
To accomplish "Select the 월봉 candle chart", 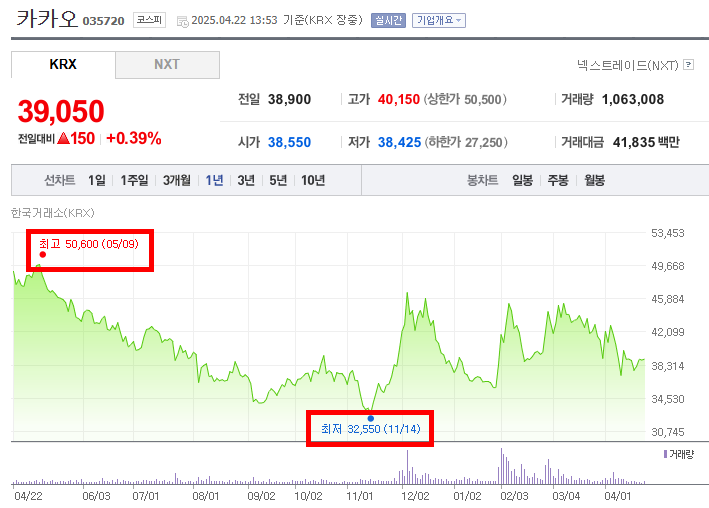I will (x=595, y=180).
